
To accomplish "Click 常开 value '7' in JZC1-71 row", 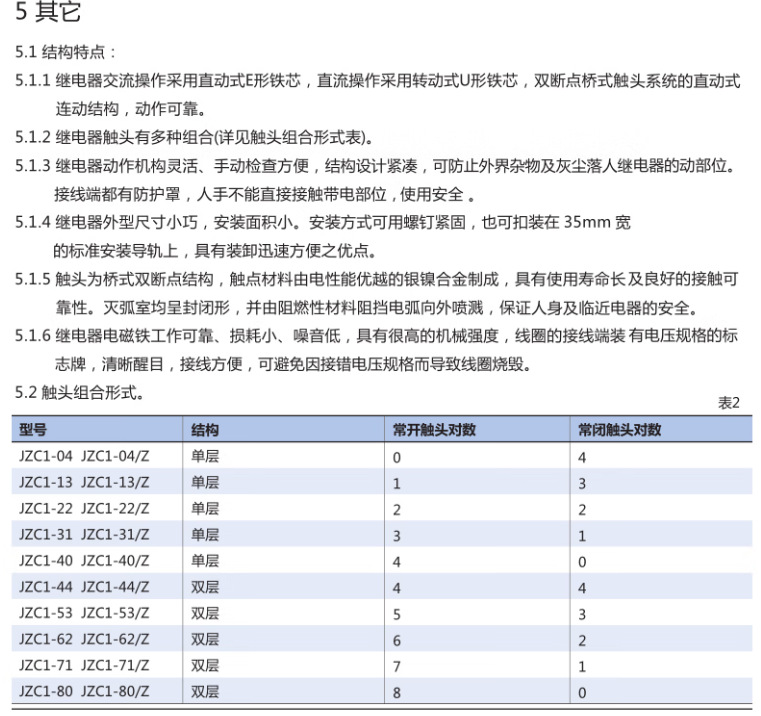I will [x=397, y=667].
